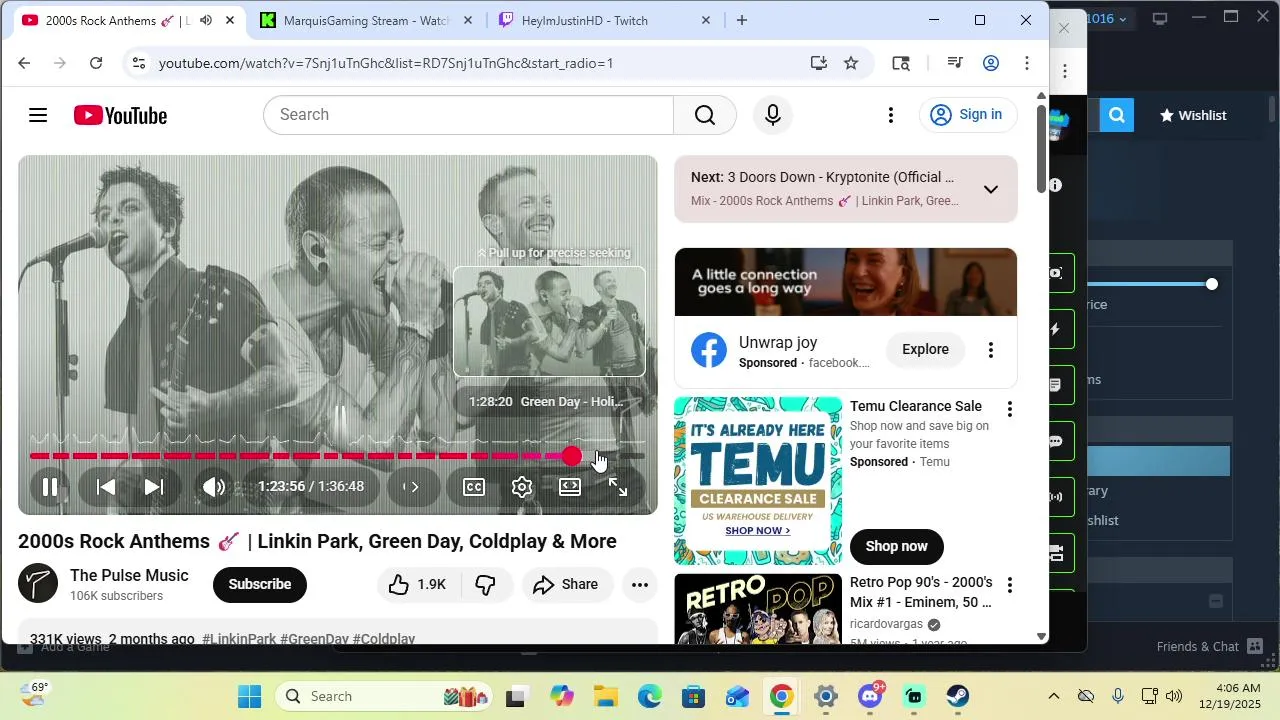Viewport: 1280px width, 720px height.
Task: Switch to MarquisGaming Stream tab
Action: click(x=365, y=20)
